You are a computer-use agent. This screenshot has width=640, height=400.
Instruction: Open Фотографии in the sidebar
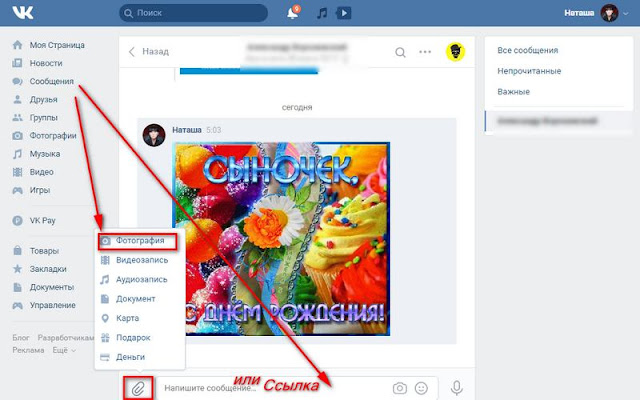(53, 136)
